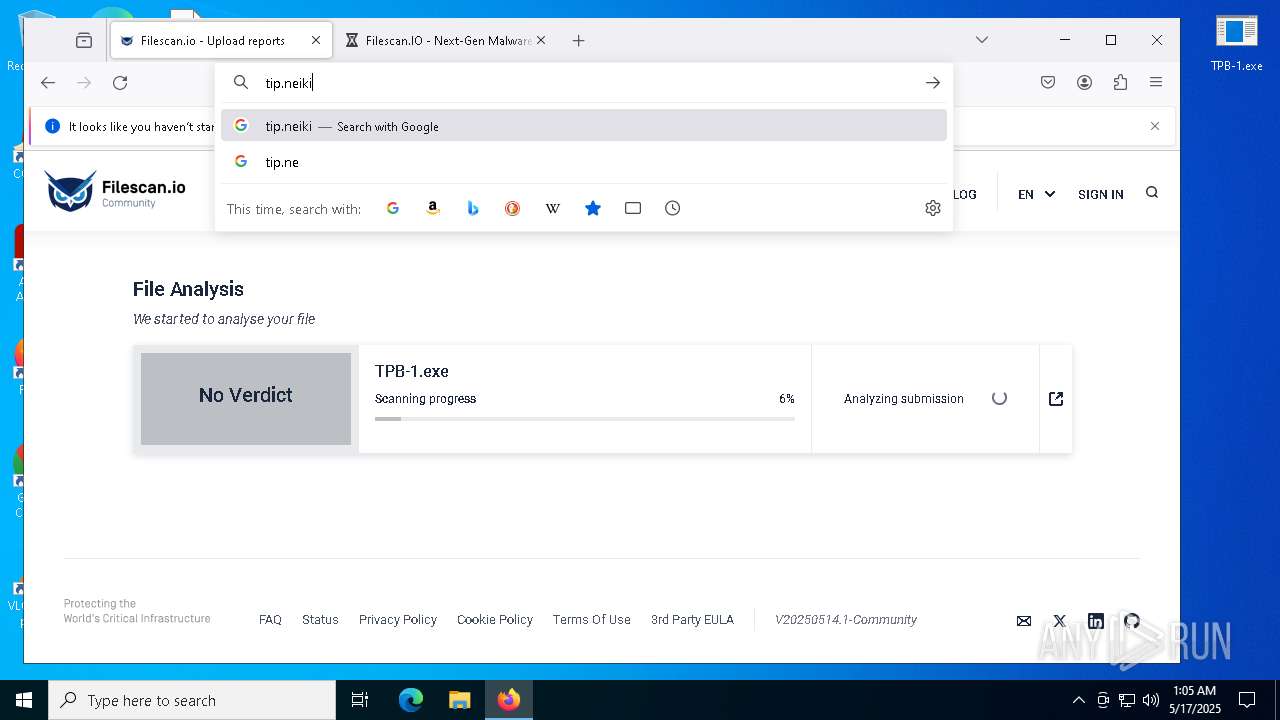Image resolution: width=1280 pixels, height=720 pixels.
Task: Open the Save to Pocket icon
Action: point(1048,83)
